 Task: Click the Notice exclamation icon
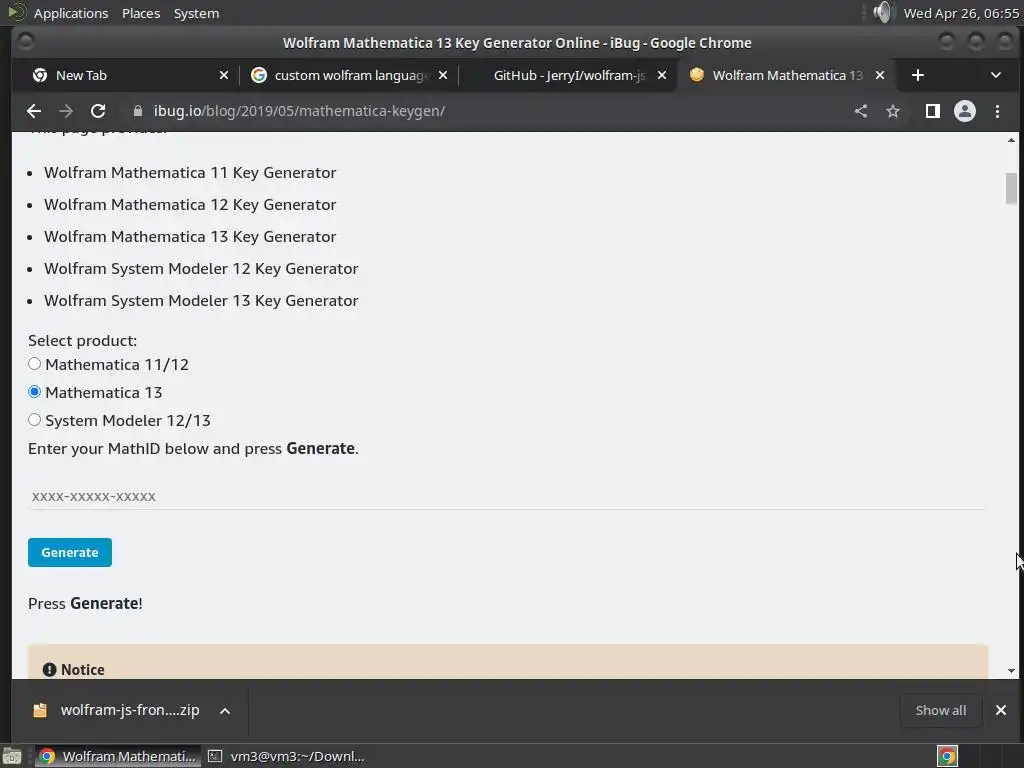[49, 669]
